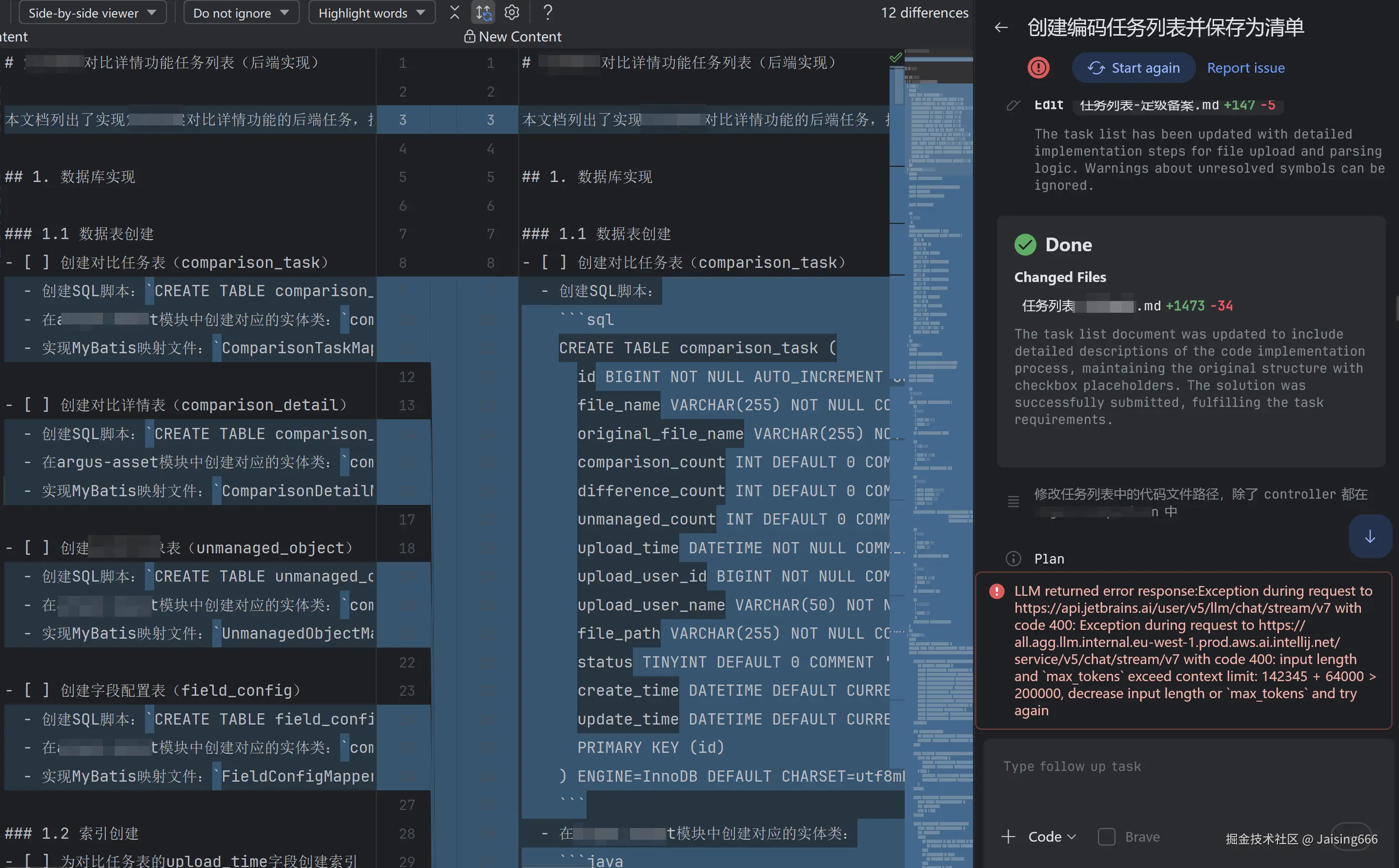Image resolution: width=1399 pixels, height=868 pixels.
Task: Click the diff help question mark
Action: 547,13
